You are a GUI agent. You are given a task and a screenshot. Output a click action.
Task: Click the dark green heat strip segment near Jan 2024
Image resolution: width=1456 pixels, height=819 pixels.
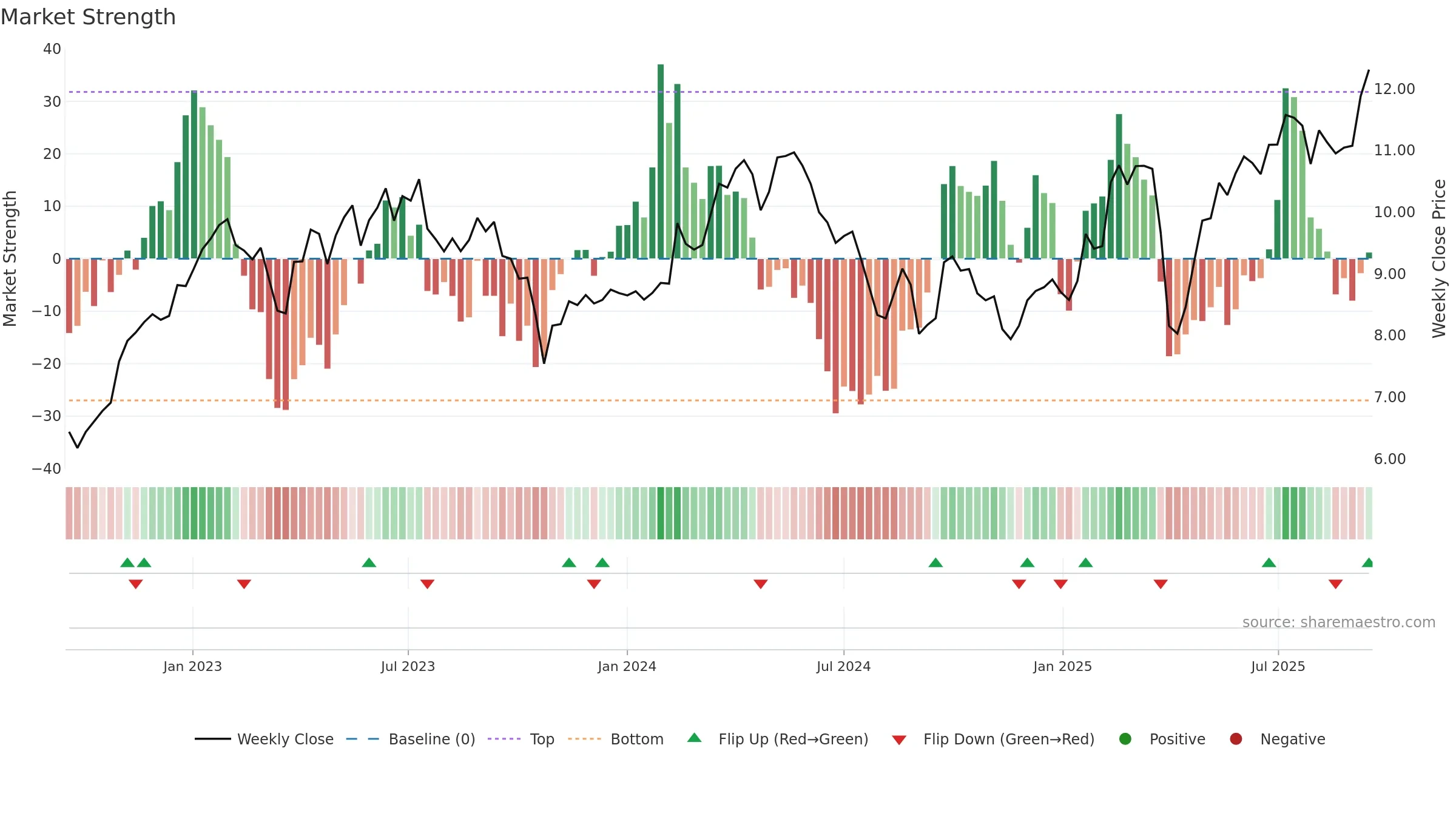[661, 513]
